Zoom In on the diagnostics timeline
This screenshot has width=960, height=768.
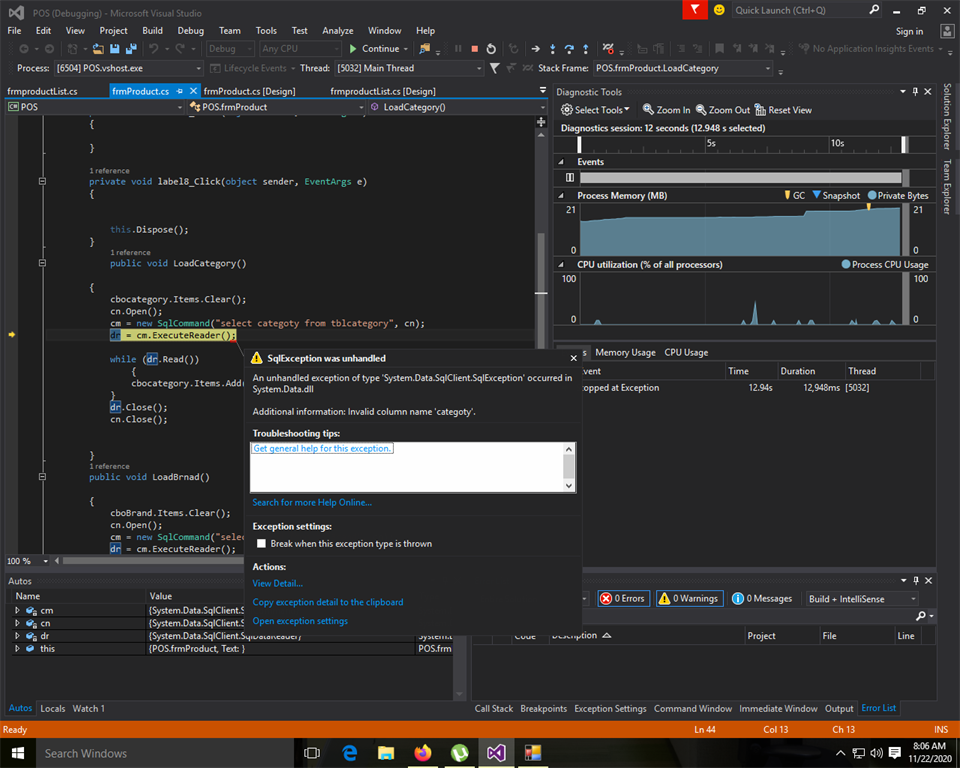click(666, 110)
